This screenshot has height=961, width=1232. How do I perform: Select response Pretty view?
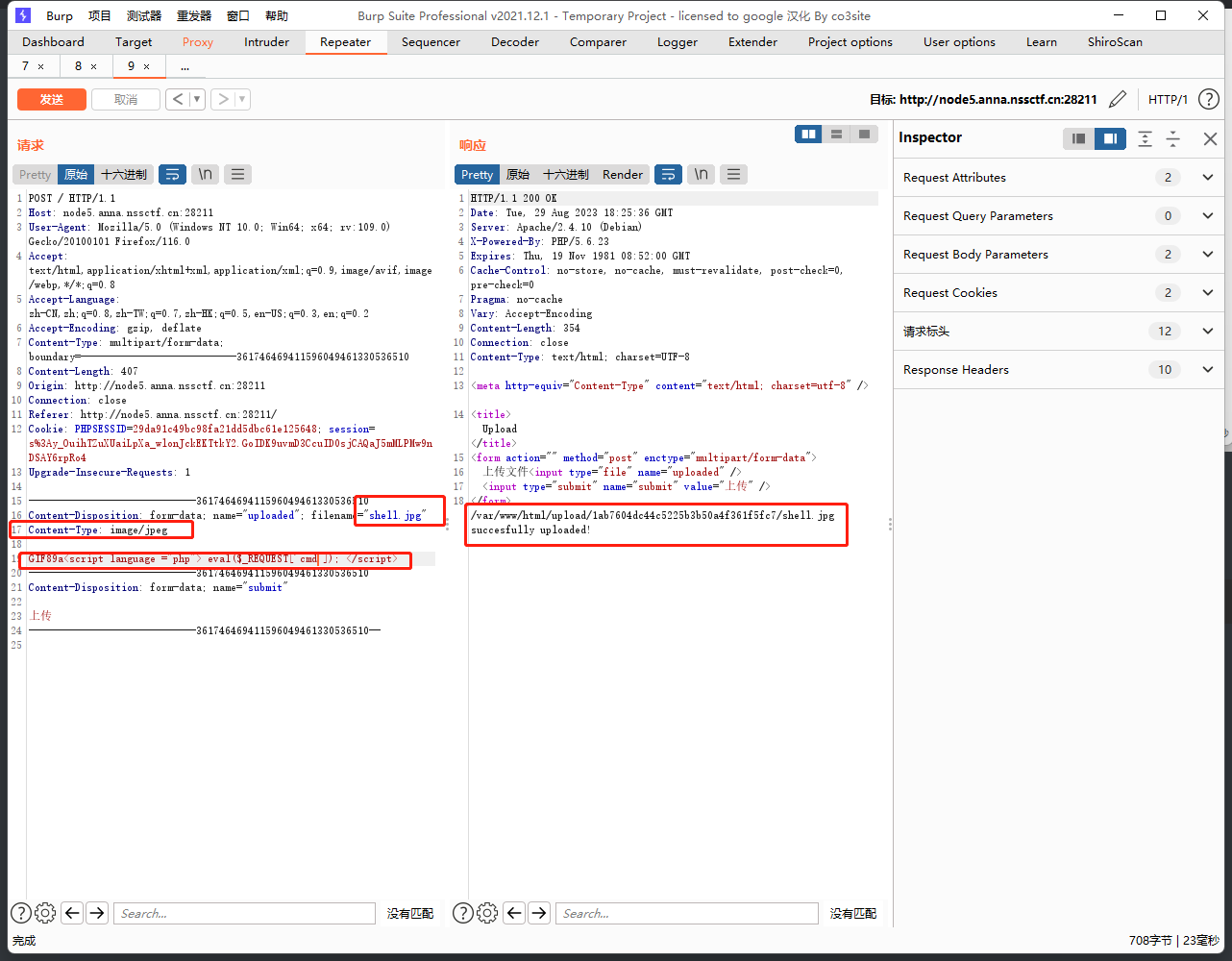(x=477, y=174)
